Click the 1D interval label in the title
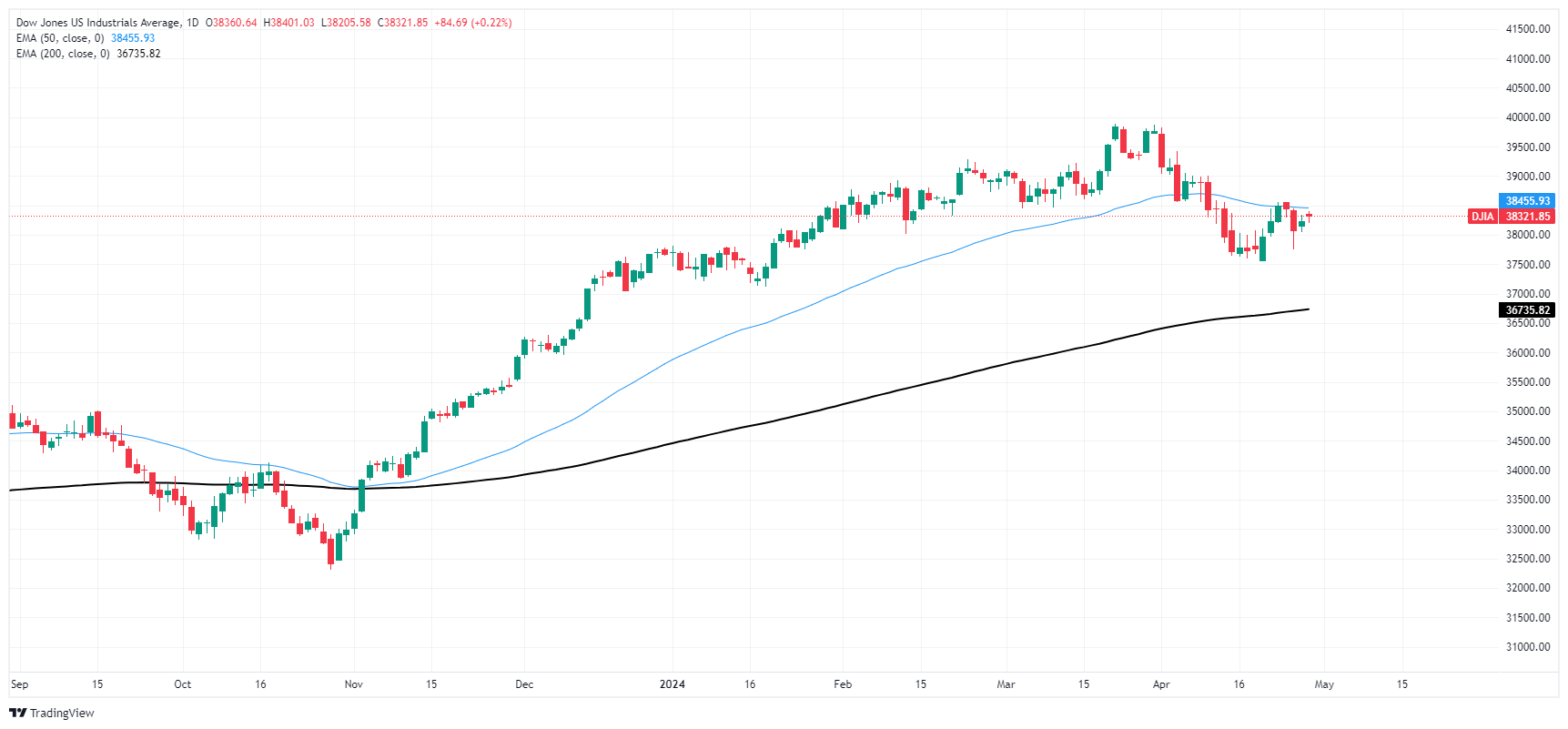Image resolution: width=1568 pixels, height=729 pixels. pos(192,23)
